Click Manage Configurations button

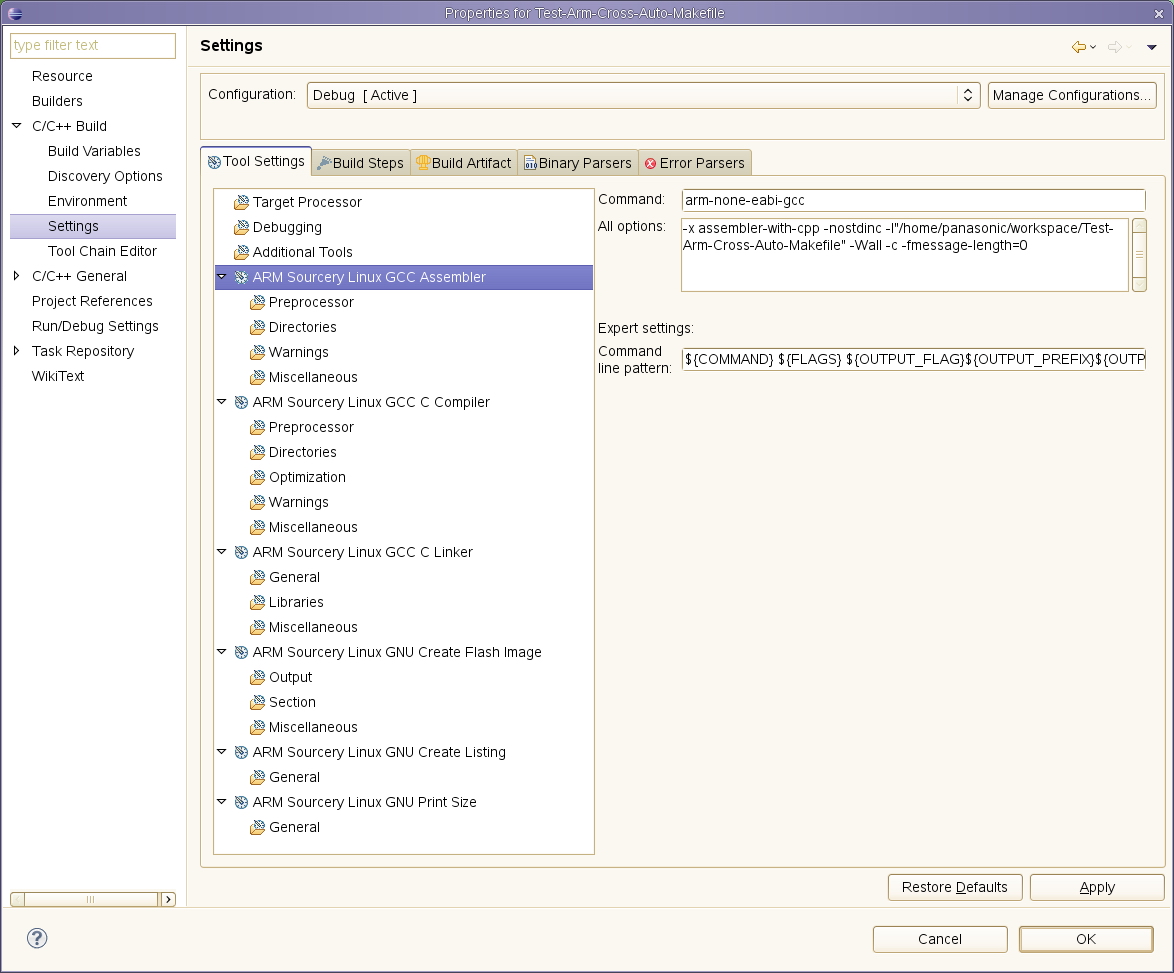(1072, 95)
